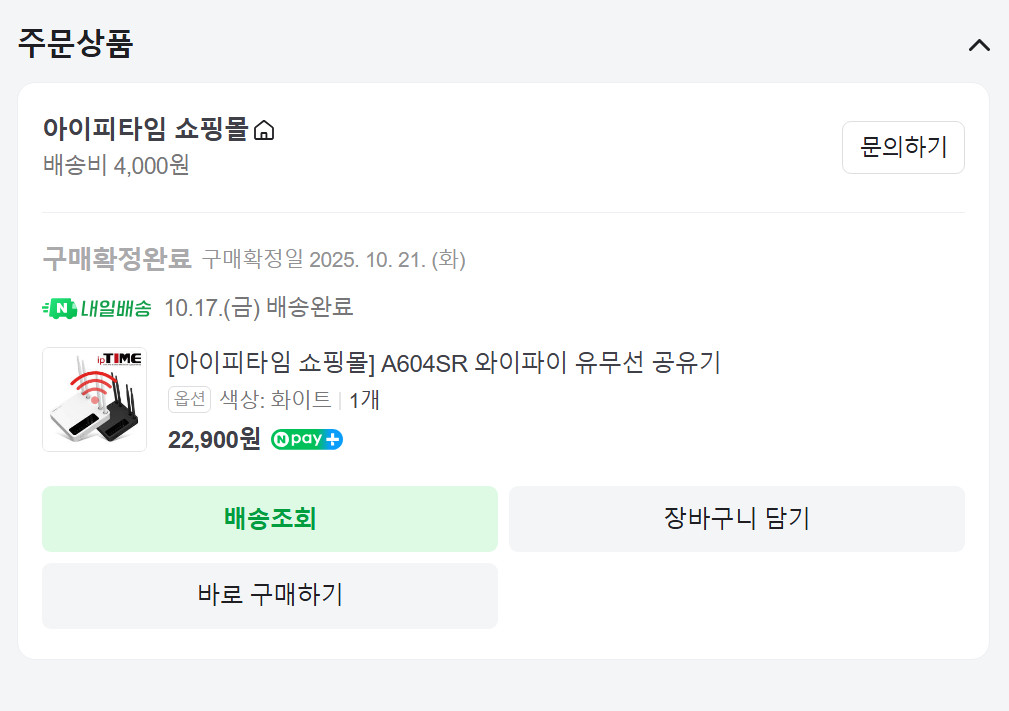Viewport: 1009px width, 711px height.
Task: Open 문의하기 to contact the seller
Action: [x=903, y=147]
